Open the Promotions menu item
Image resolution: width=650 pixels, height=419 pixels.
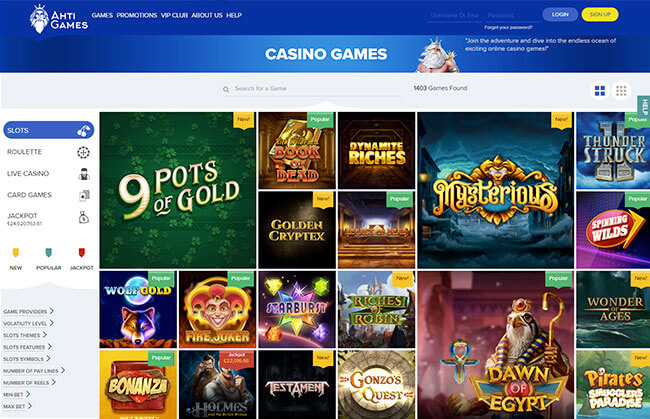[x=137, y=15]
